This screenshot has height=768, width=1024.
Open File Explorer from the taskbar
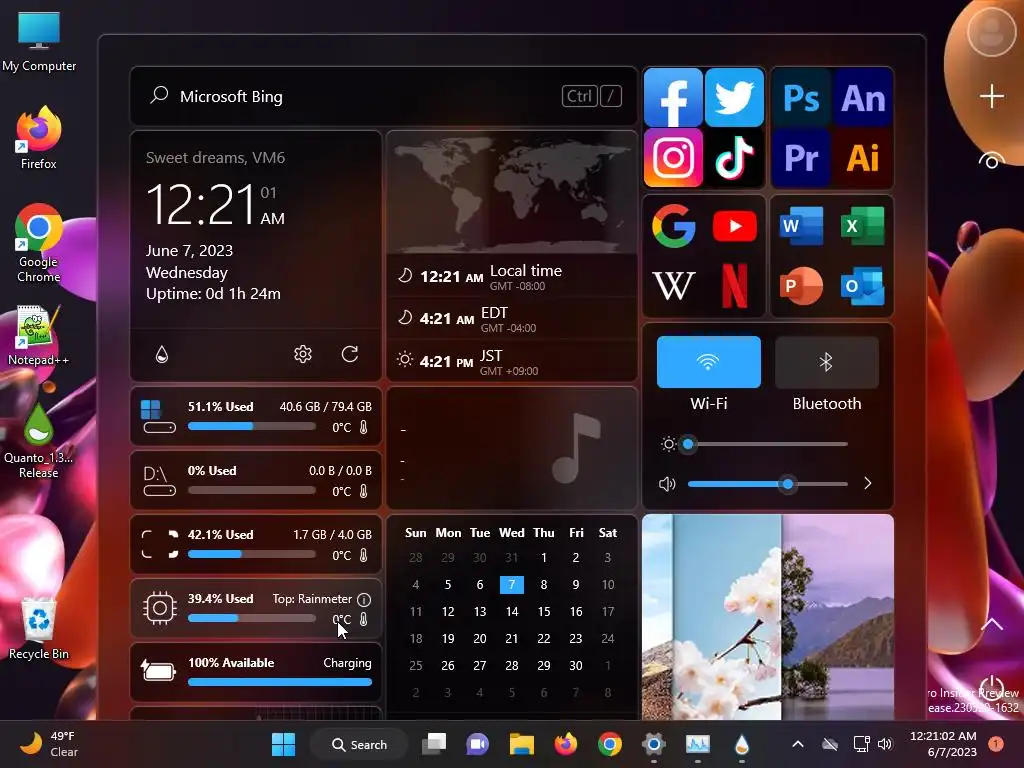(522, 744)
